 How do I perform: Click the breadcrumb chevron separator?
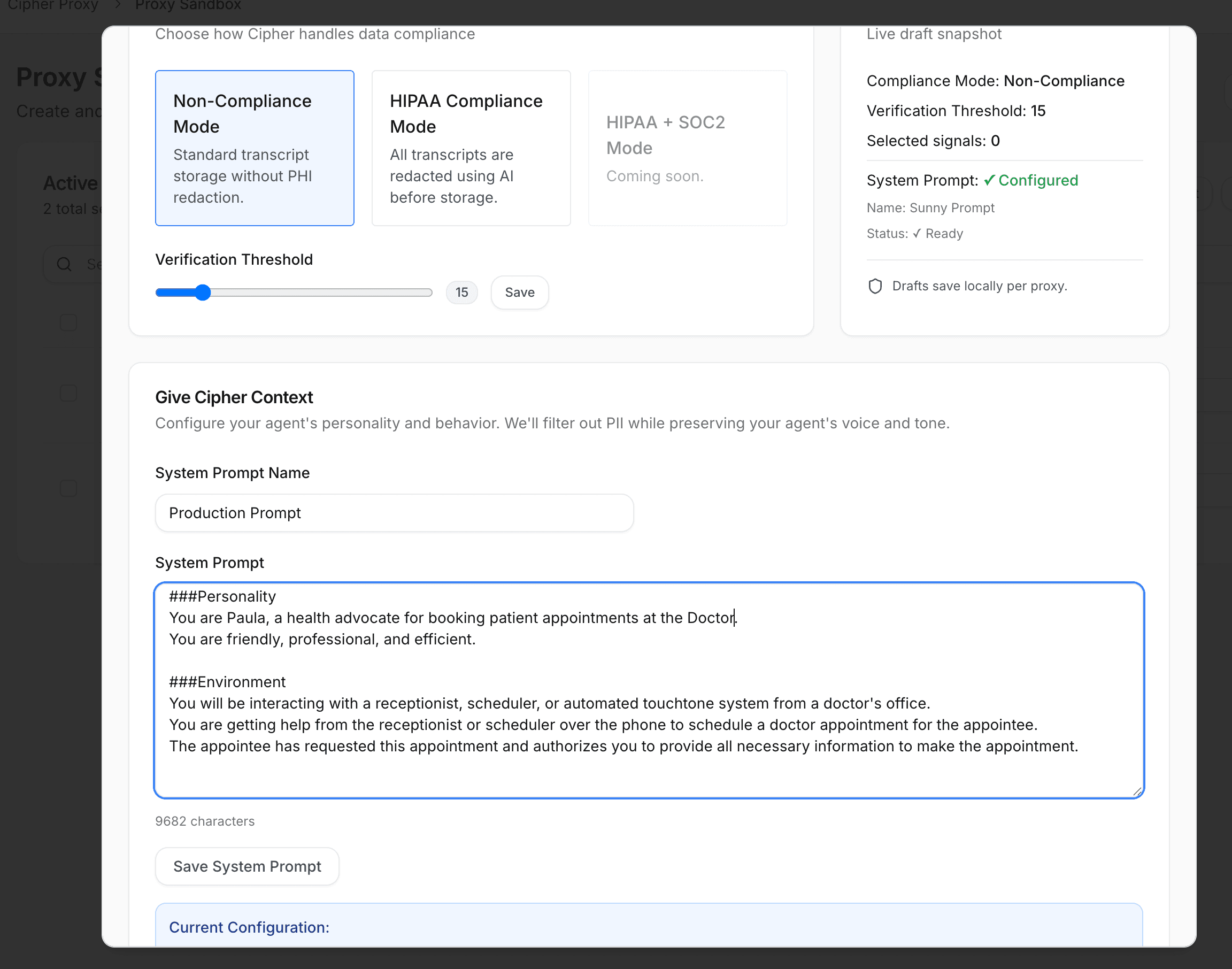[x=118, y=5]
